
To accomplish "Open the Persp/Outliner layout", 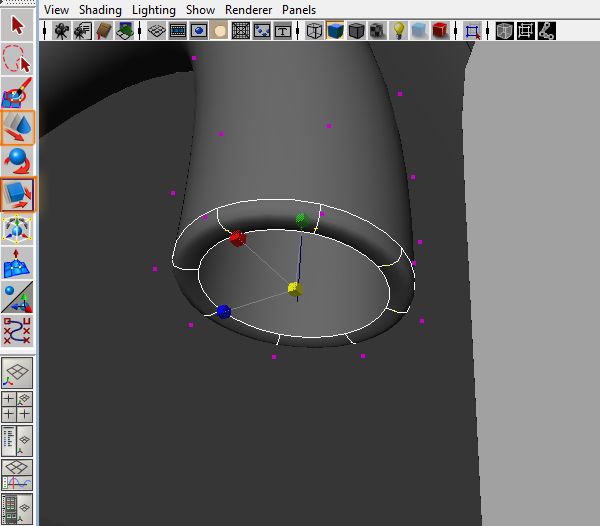I will [17, 440].
